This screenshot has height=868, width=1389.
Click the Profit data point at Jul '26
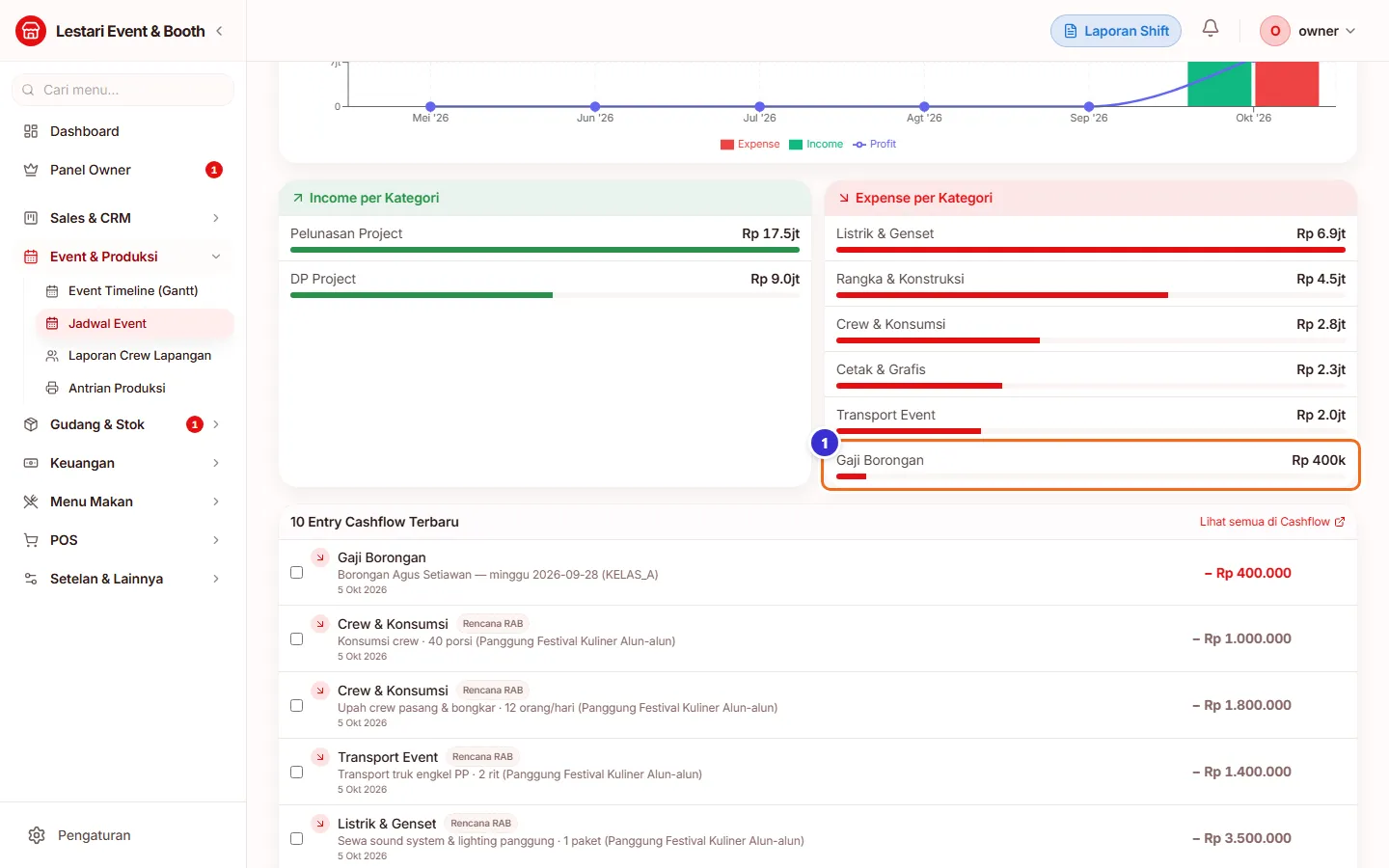point(760,106)
